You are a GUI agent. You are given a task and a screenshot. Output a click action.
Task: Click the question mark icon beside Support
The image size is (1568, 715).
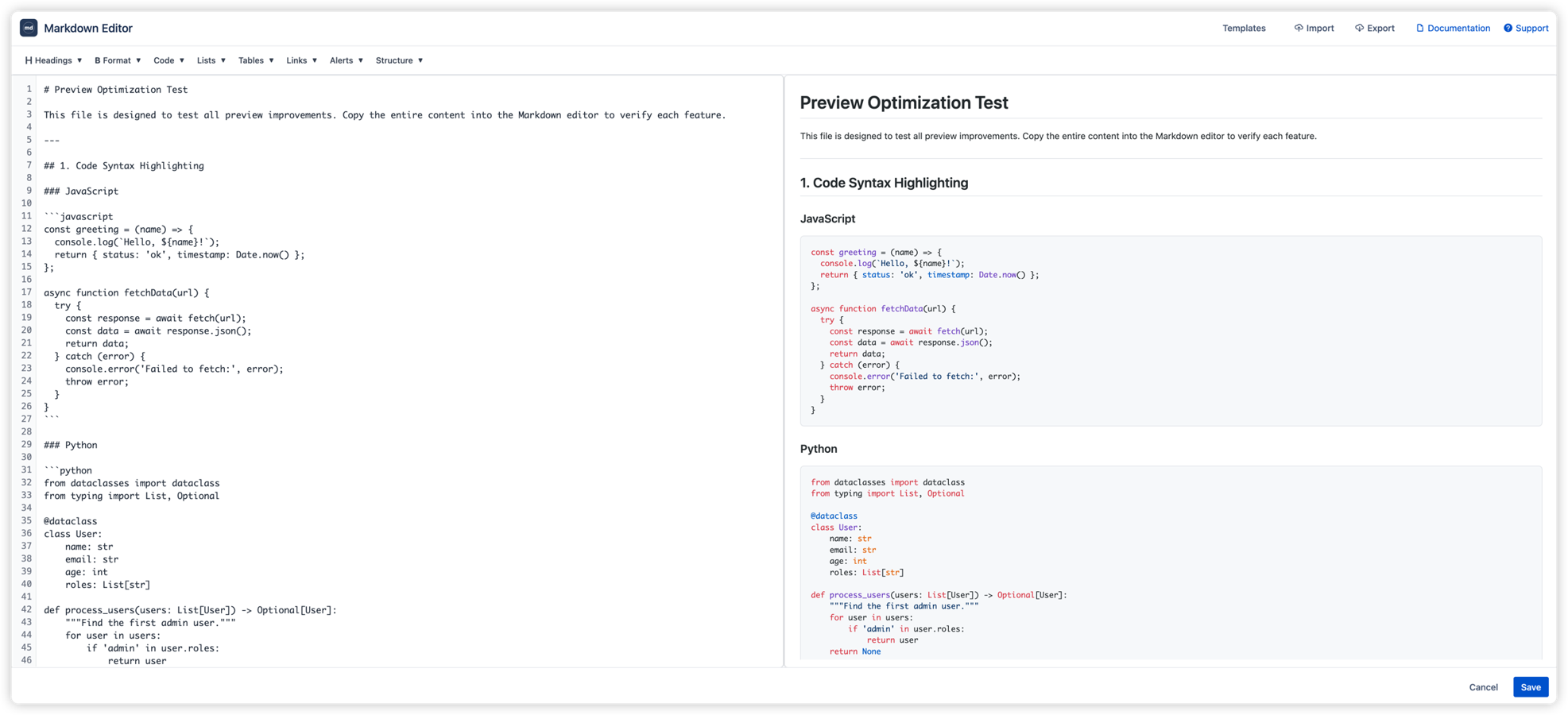pyautogui.click(x=1508, y=28)
